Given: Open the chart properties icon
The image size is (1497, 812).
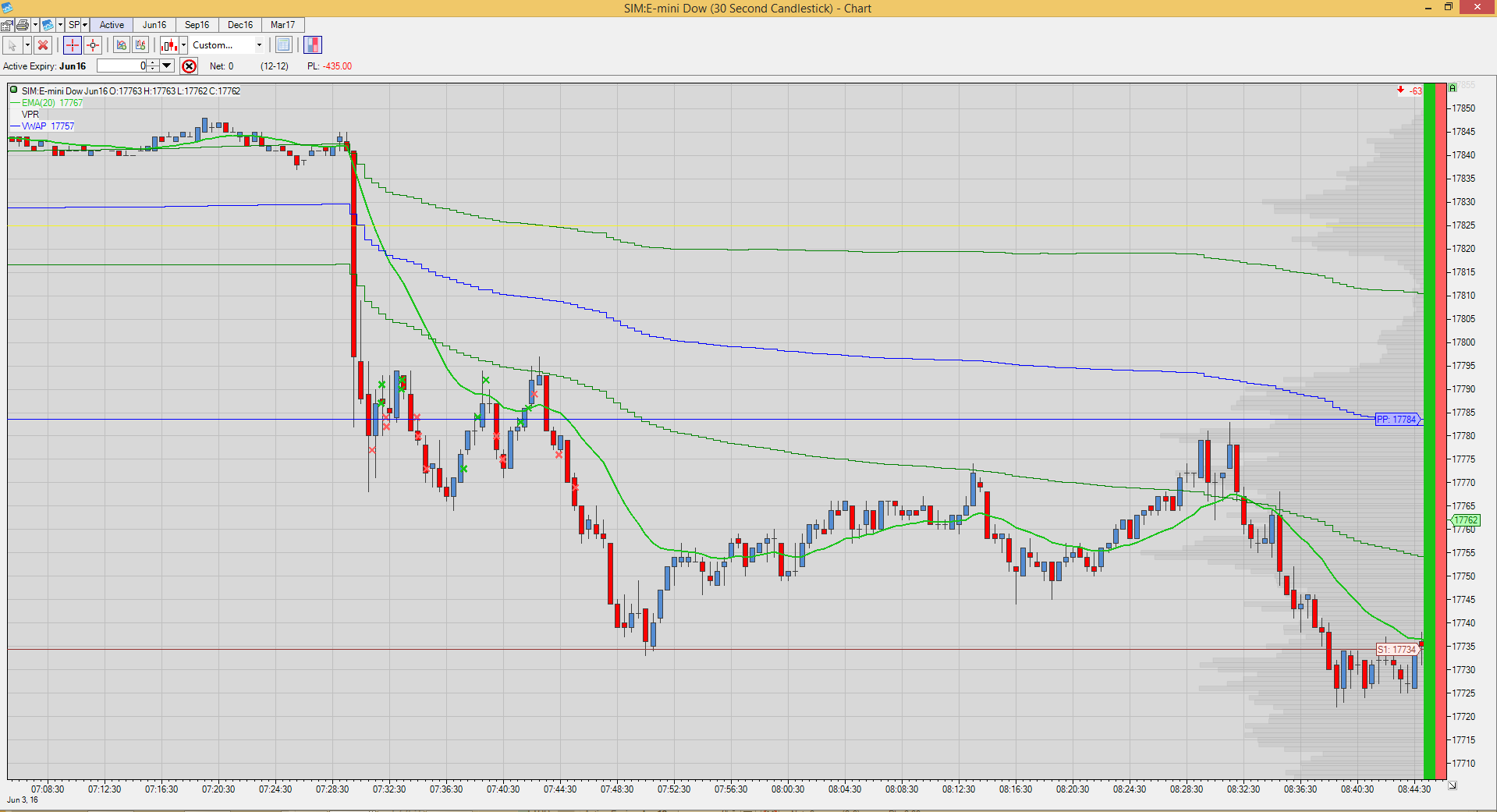Looking at the screenshot, I should pyautogui.click(x=7, y=25).
